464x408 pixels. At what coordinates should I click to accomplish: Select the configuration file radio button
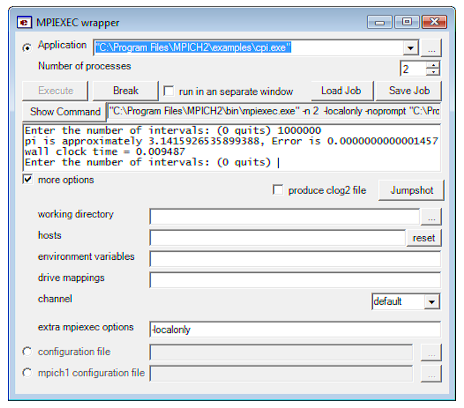[27, 352]
